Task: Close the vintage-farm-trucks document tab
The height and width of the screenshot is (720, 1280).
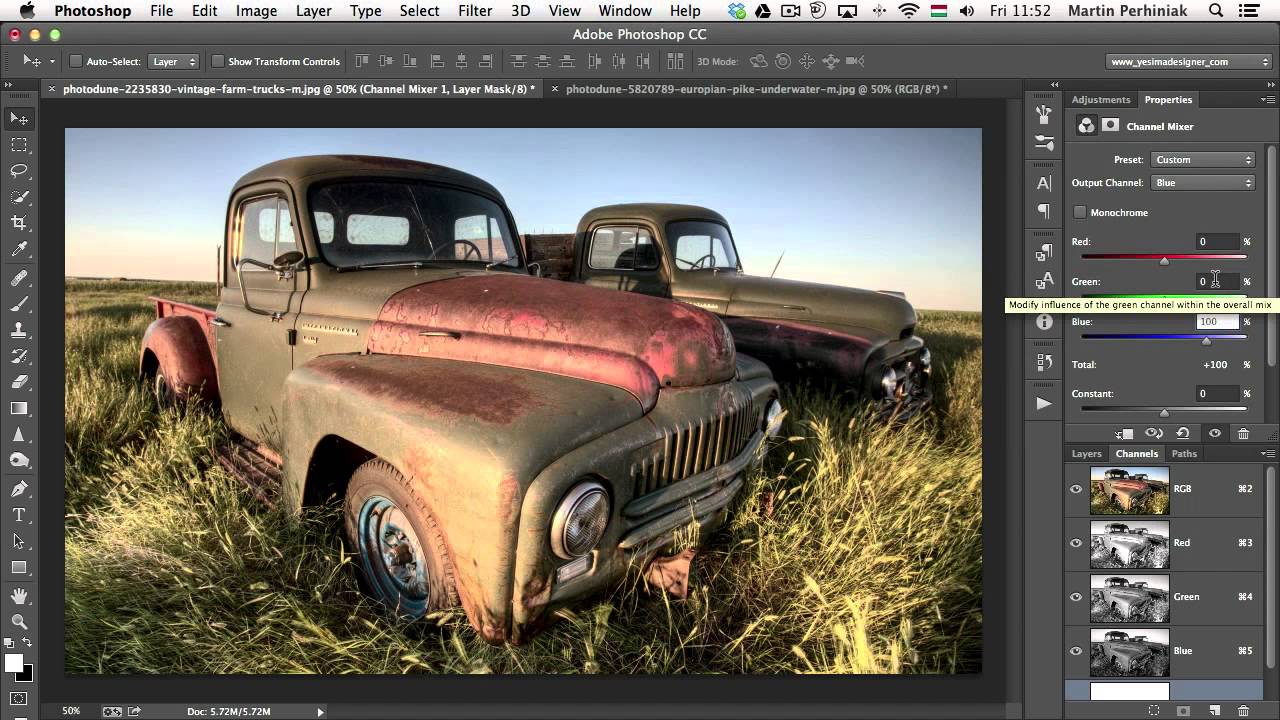Action: (52, 89)
